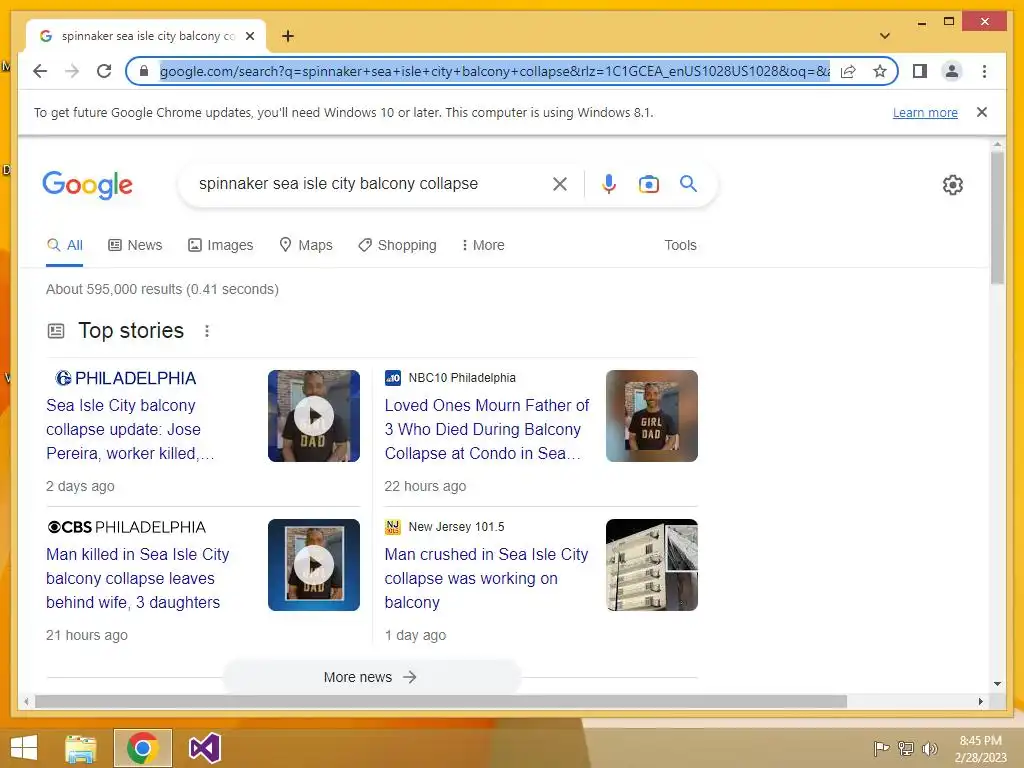1024x768 pixels.
Task: Expand the More search options
Action: pyautogui.click(x=483, y=245)
